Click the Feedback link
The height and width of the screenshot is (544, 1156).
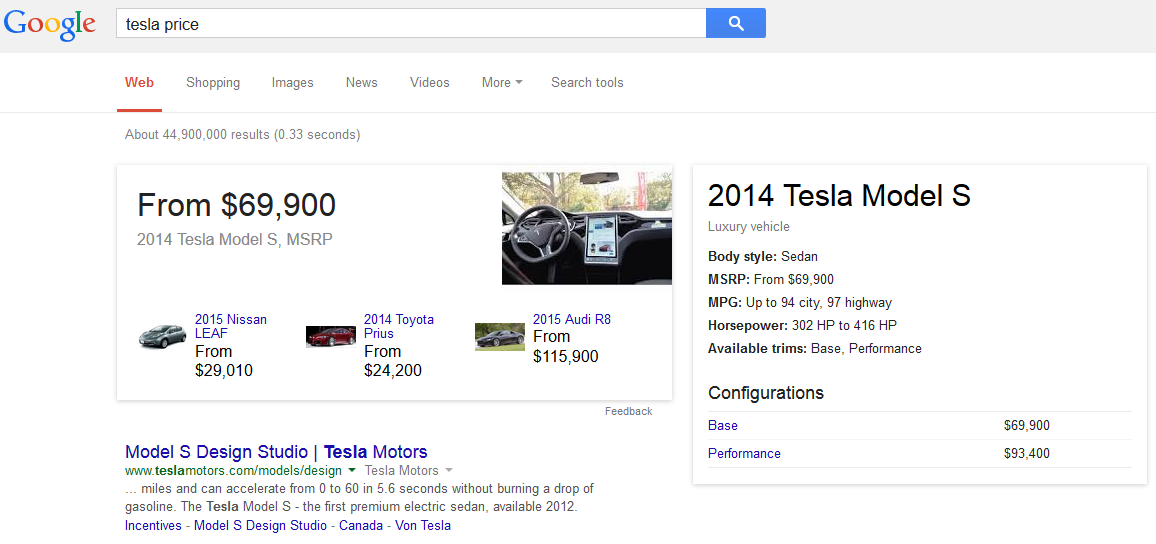point(628,412)
